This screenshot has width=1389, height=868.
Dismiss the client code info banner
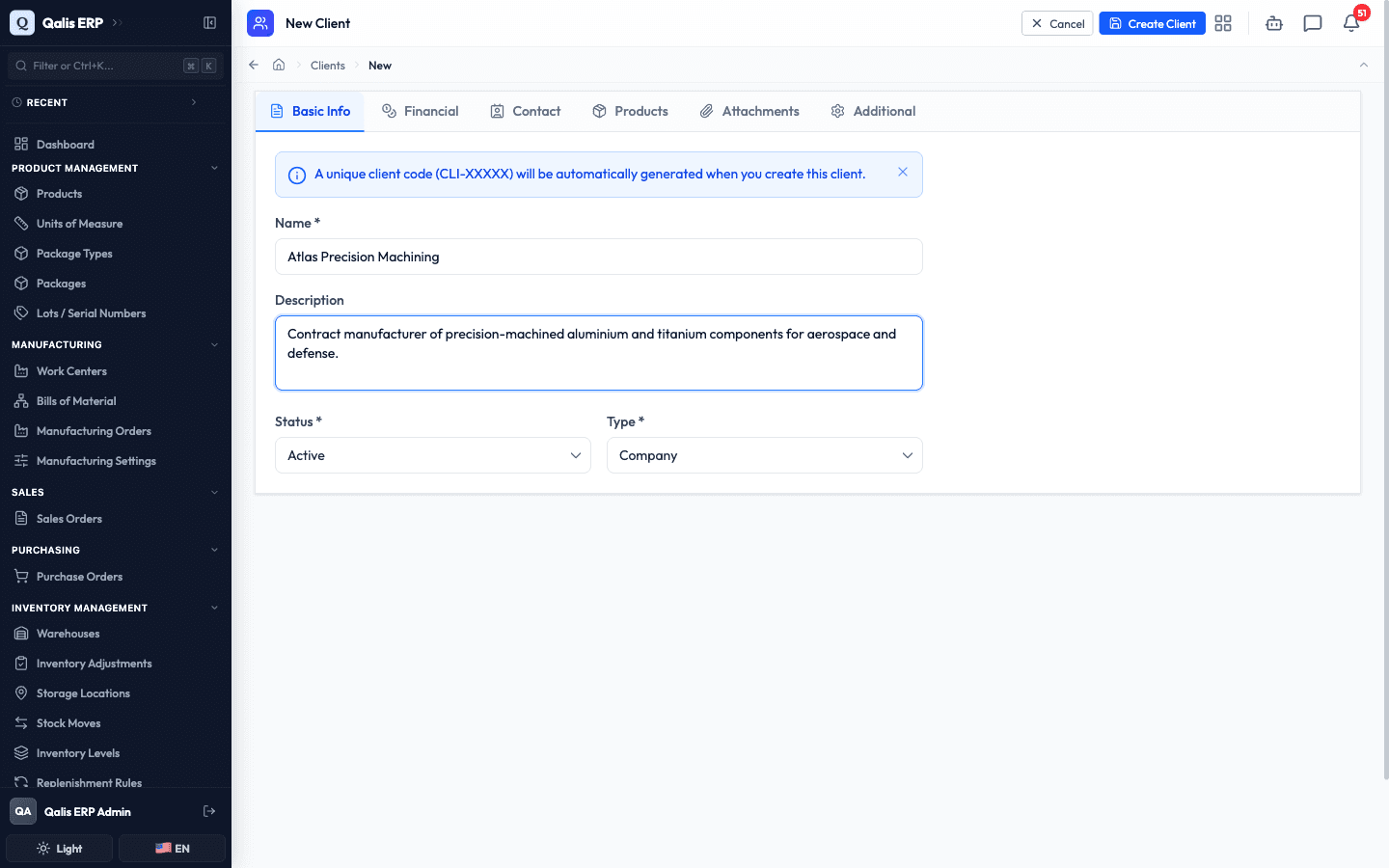pyautogui.click(x=903, y=172)
